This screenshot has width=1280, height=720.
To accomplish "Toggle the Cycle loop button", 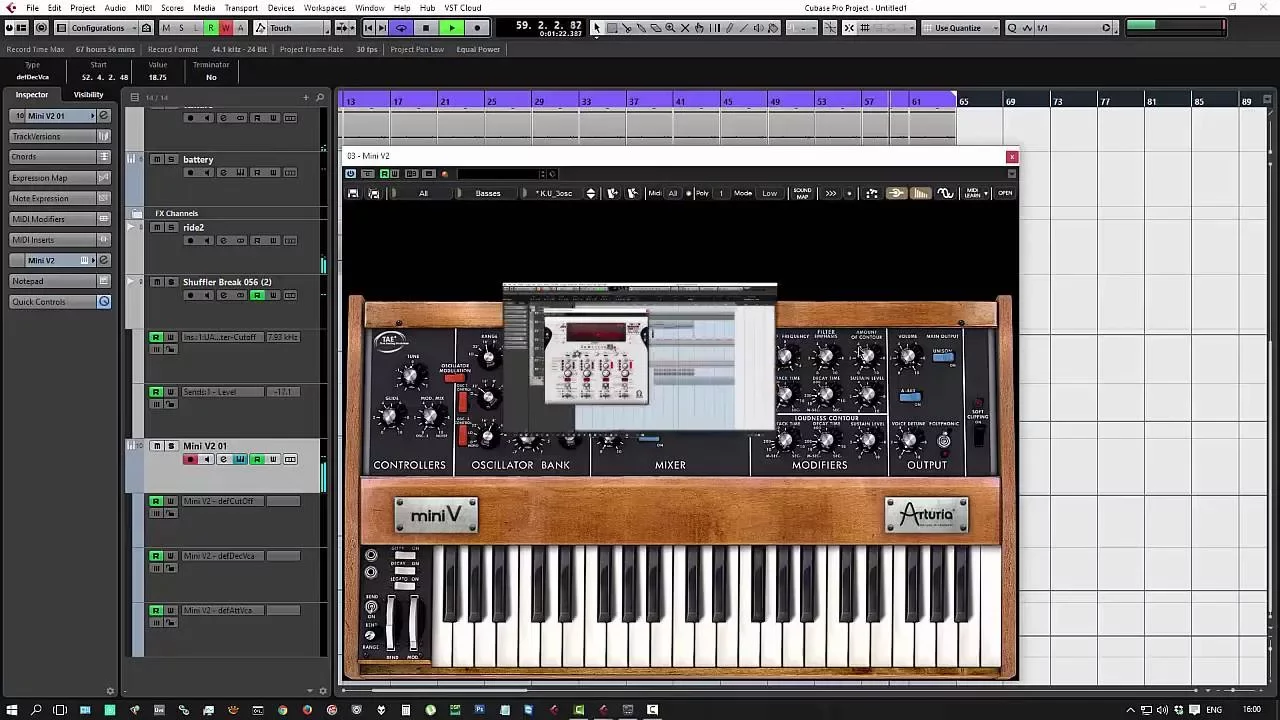I will coord(401,28).
